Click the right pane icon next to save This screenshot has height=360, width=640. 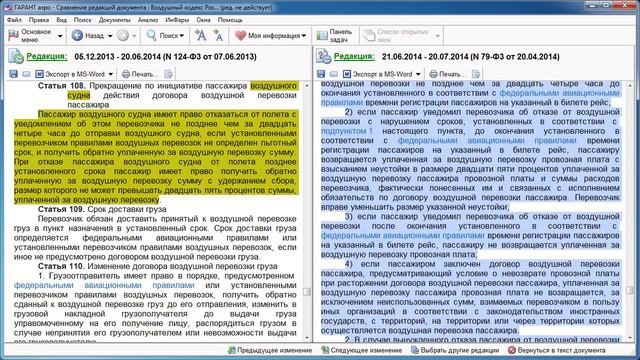point(333,74)
